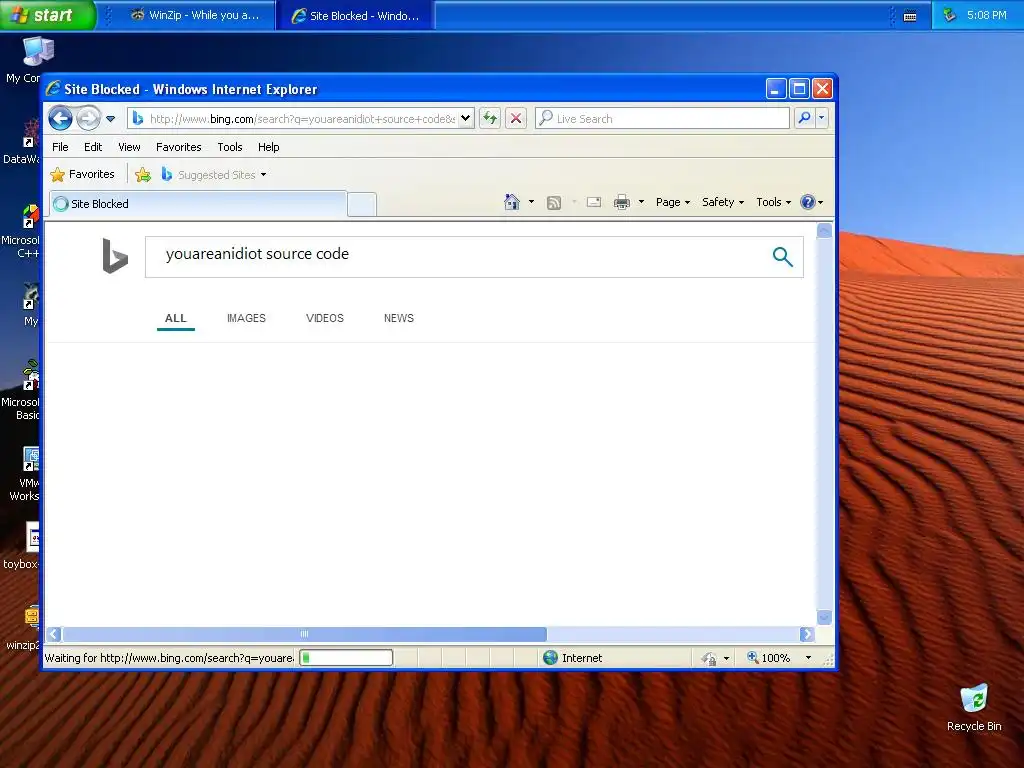Select the winzip desktop icon
Screen dimensions: 1024x768
click(23, 628)
